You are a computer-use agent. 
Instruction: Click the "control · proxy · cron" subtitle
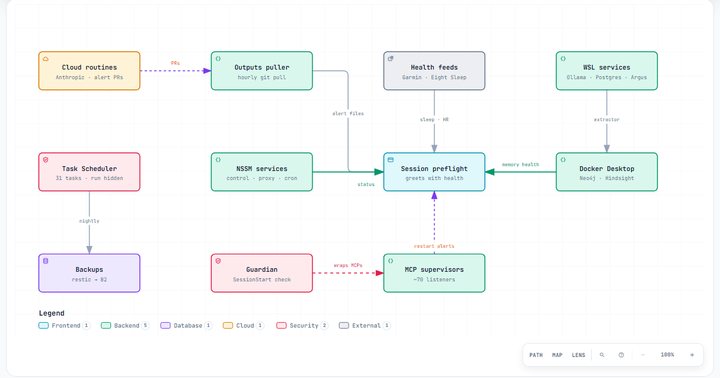coord(262,178)
